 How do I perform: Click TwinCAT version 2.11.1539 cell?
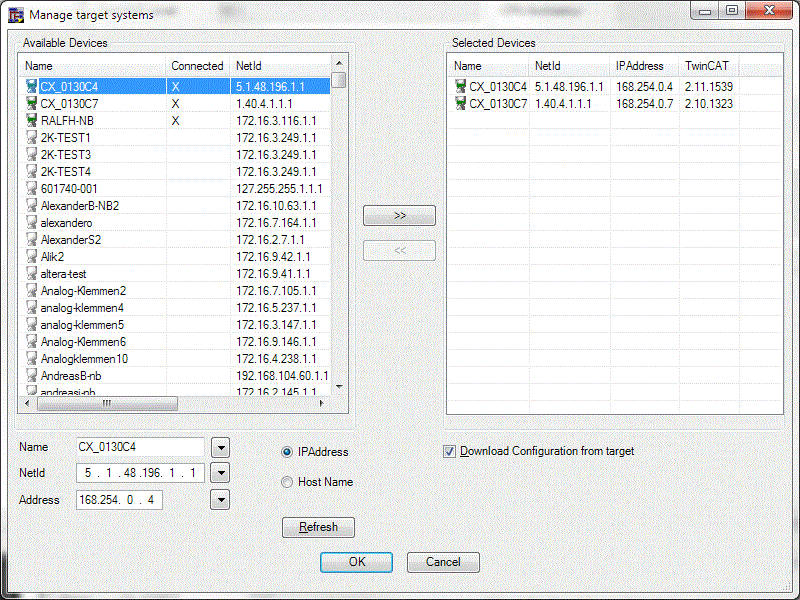709,87
